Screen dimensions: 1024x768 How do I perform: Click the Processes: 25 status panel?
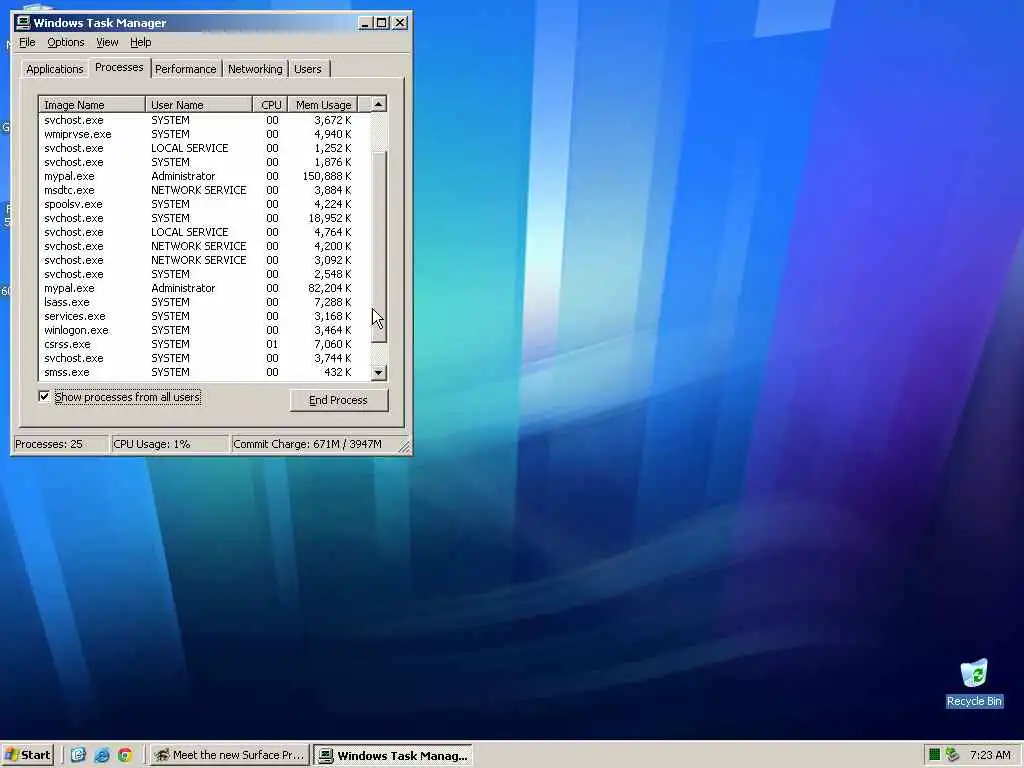tap(61, 444)
